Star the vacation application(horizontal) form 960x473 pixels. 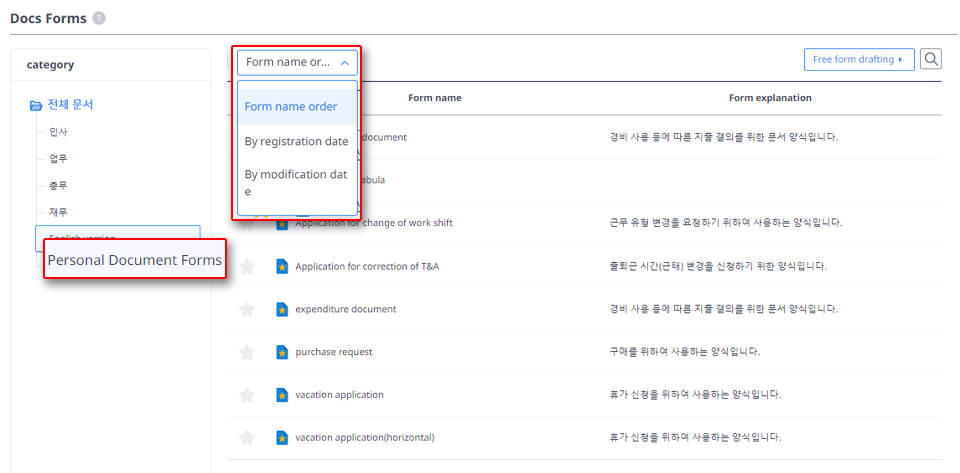pyautogui.click(x=247, y=438)
